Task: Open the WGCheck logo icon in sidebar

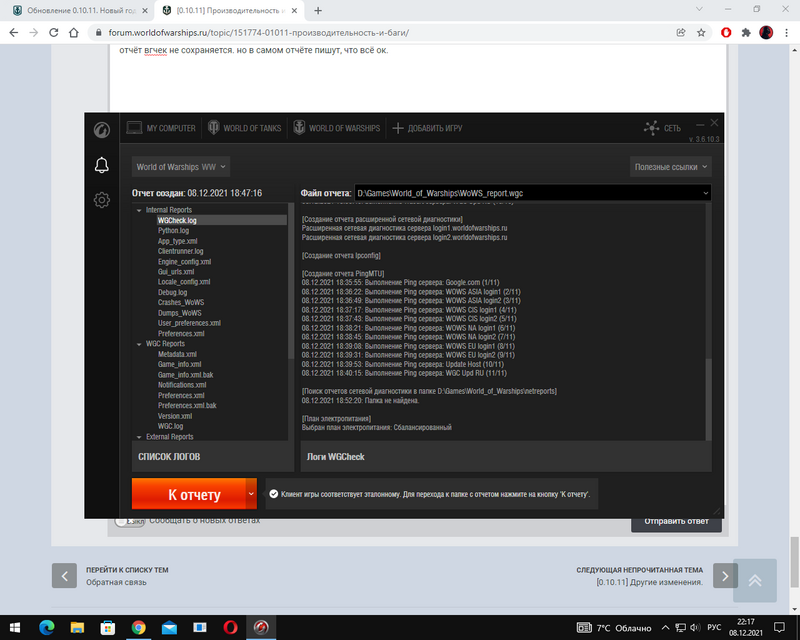Action: (x=102, y=130)
